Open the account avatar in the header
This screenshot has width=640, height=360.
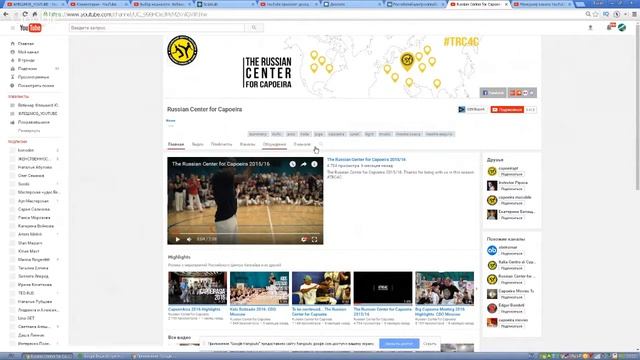[622, 27]
